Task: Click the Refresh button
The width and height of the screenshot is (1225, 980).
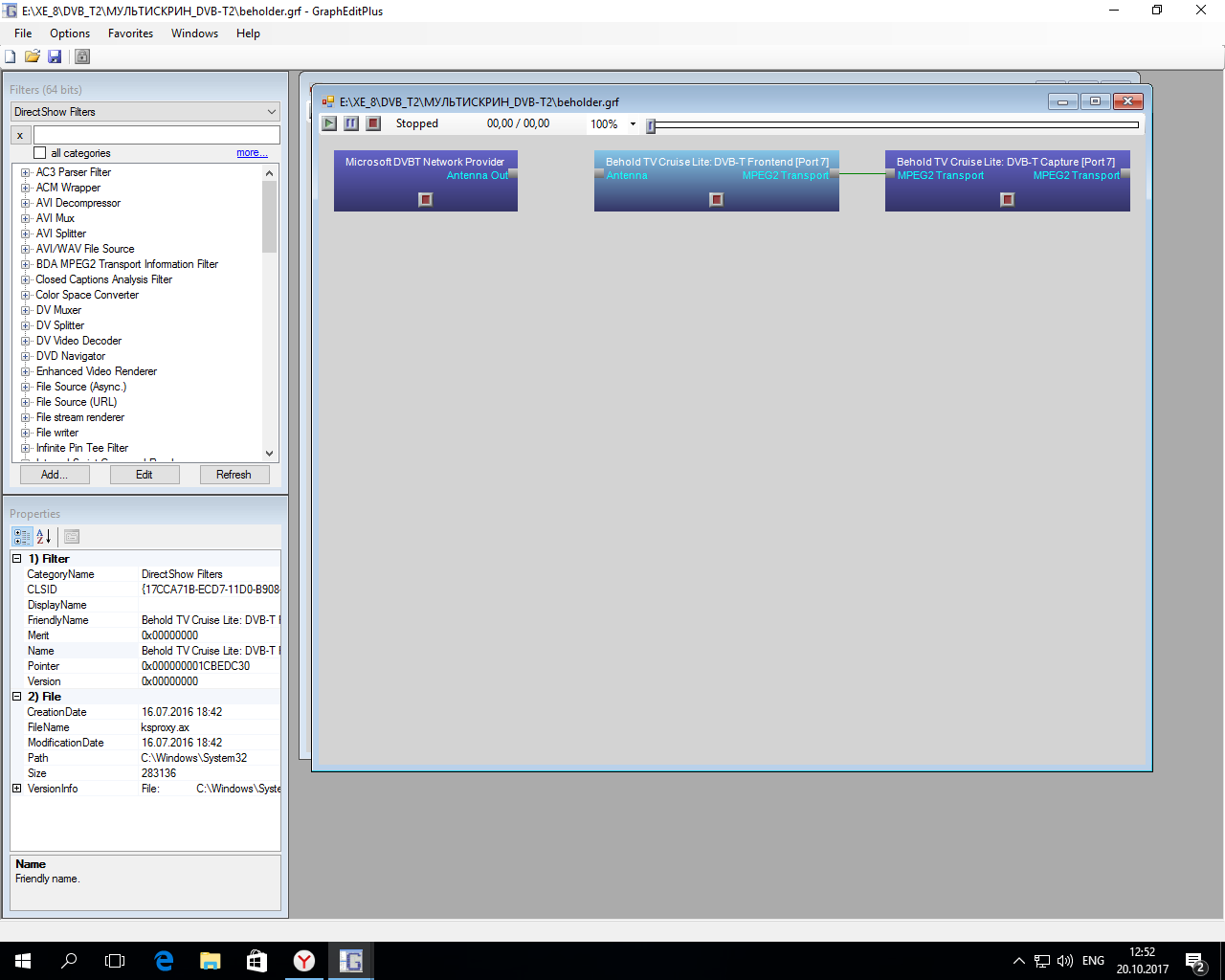Action: pos(234,475)
